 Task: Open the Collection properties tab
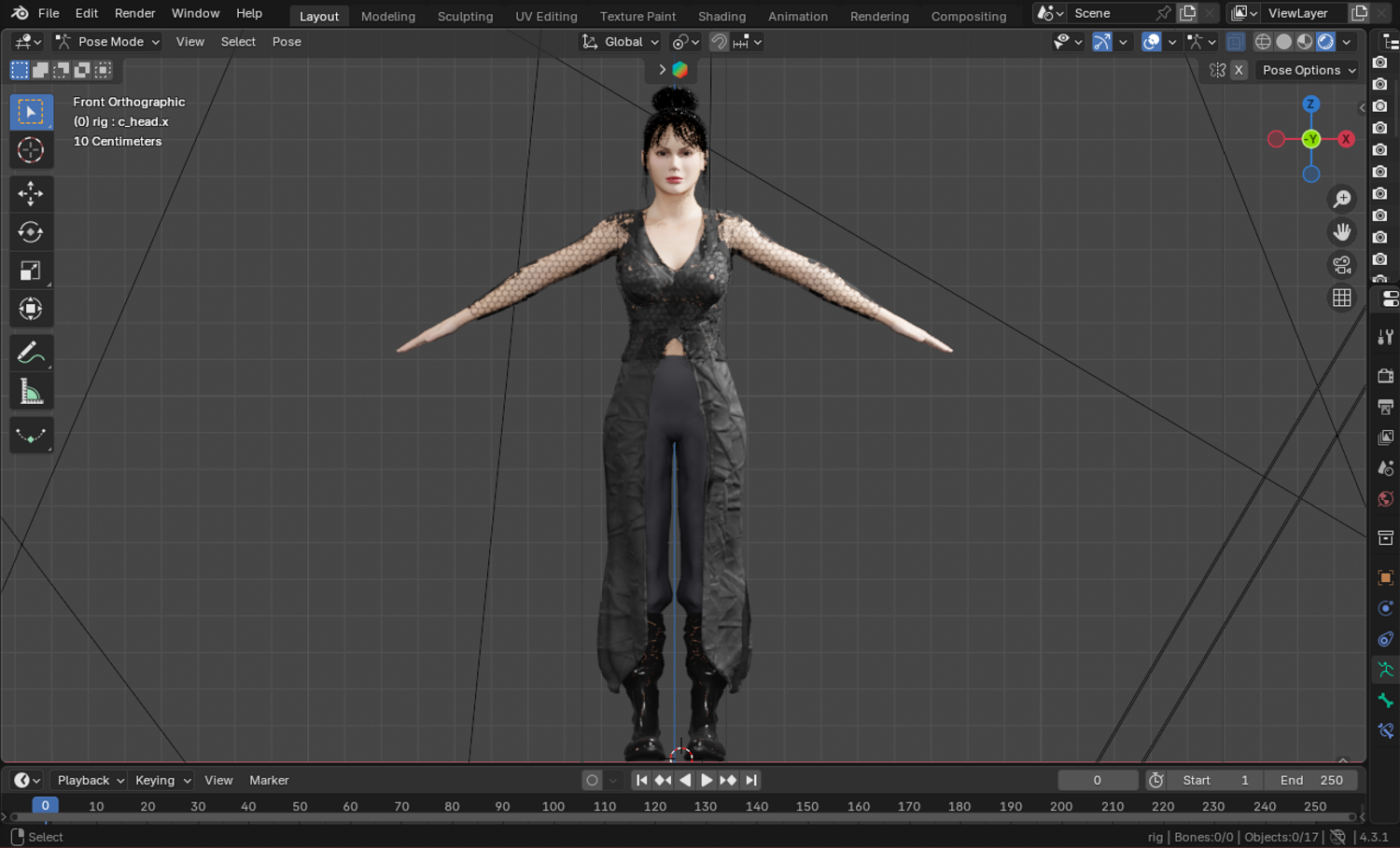pyautogui.click(x=1386, y=537)
